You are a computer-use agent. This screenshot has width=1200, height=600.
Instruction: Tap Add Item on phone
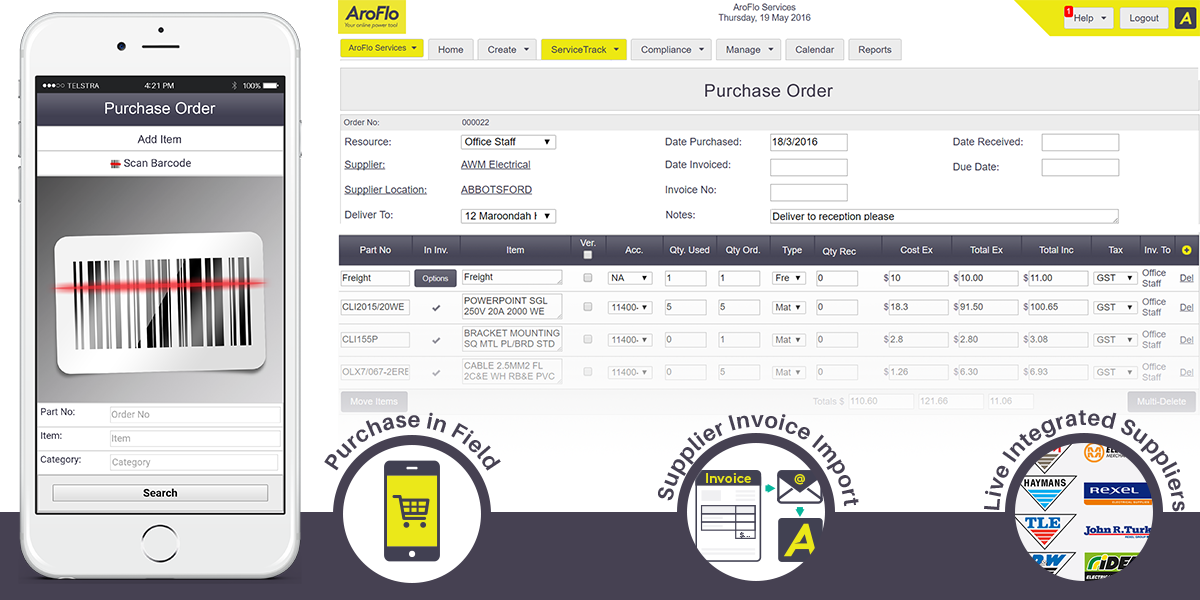click(160, 139)
